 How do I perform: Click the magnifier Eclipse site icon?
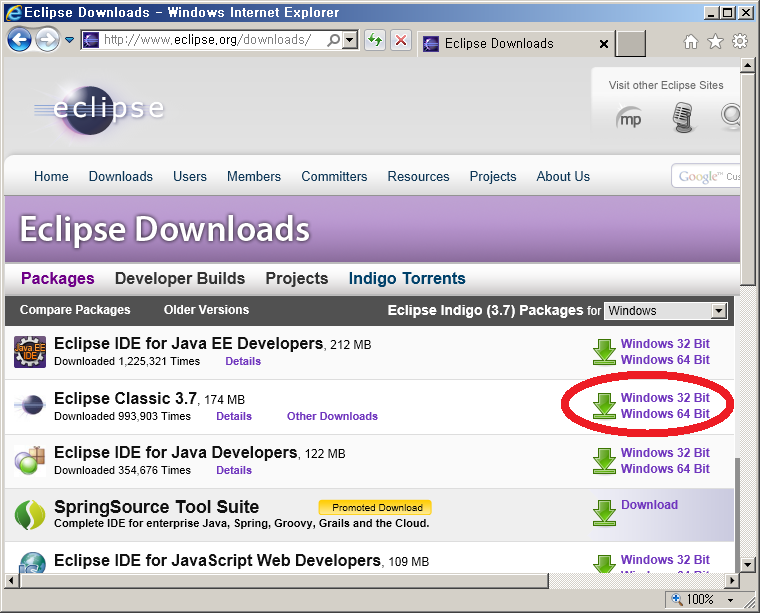730,116
